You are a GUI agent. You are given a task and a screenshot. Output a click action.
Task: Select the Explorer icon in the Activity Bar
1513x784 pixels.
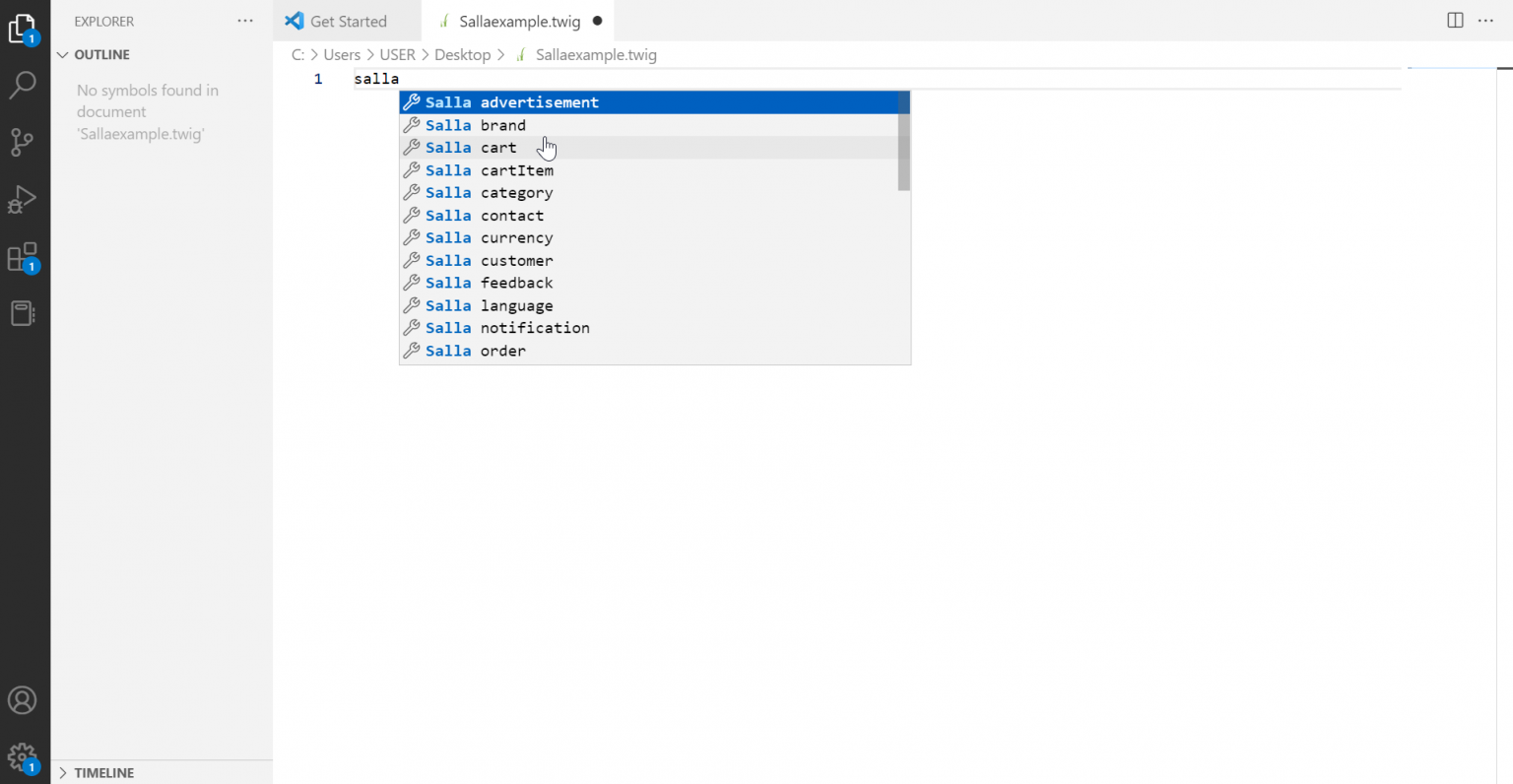tap(24, 29)
